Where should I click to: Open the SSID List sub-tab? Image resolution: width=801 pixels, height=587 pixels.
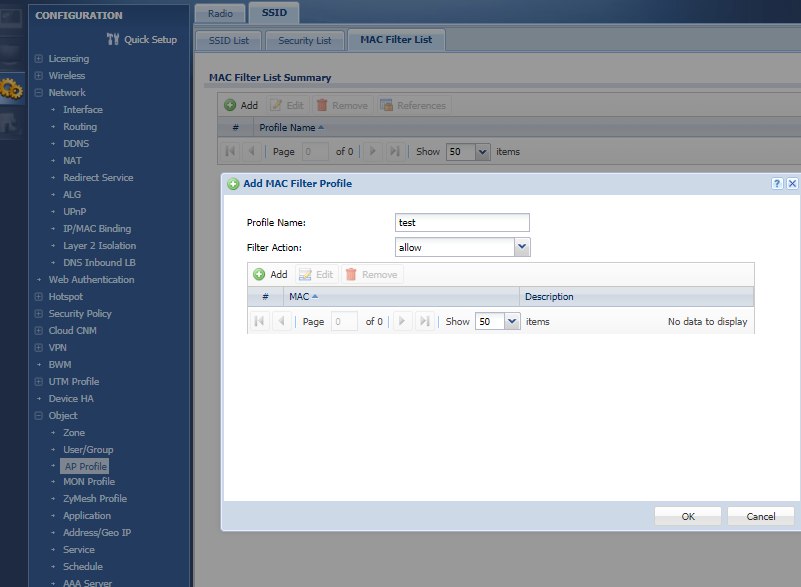point(228,40)
